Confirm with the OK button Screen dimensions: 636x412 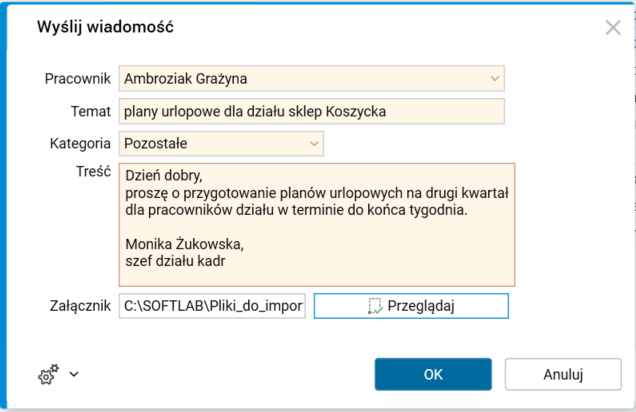click(x=433, y=375)
